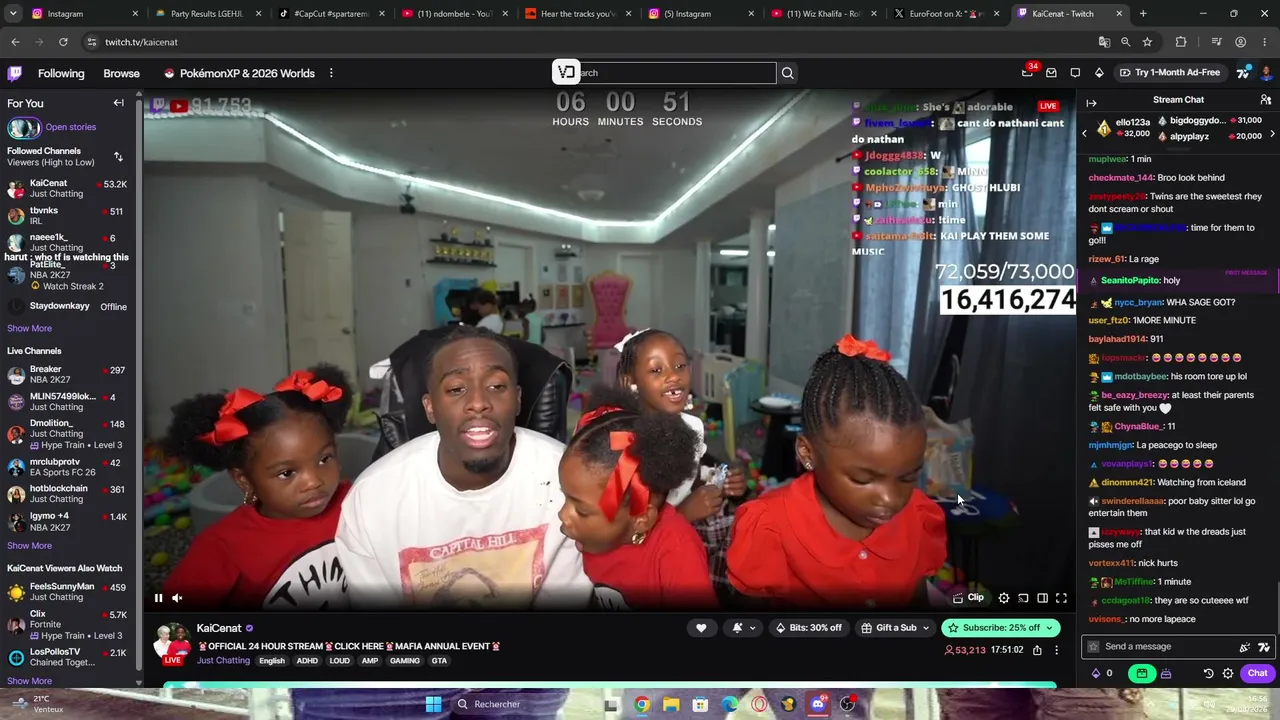The width and height of the screenshot is (1280, 720).
Task: Sort followed channels by viewers
Action: click(118, 157)
